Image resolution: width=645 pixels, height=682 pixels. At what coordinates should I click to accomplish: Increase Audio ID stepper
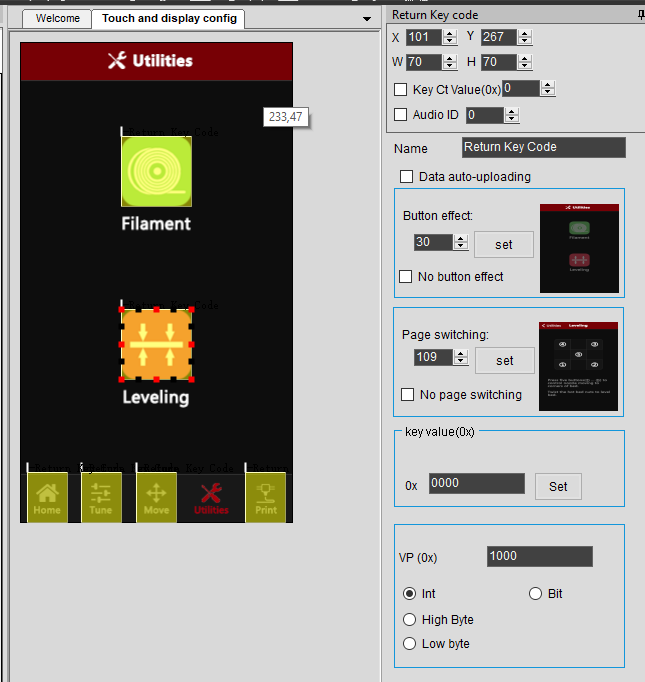[512, 111]
